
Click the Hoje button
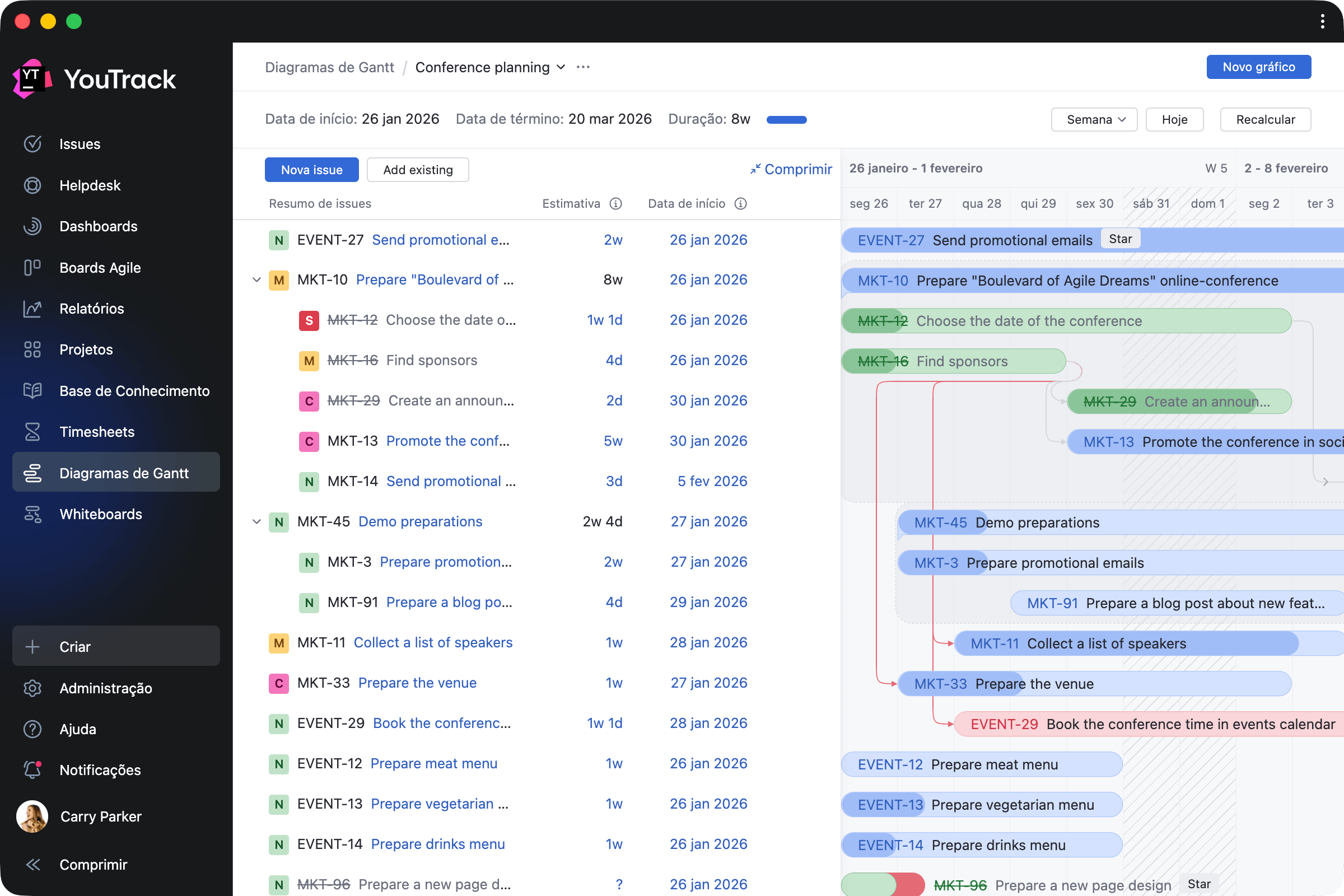pos(1175,119)
